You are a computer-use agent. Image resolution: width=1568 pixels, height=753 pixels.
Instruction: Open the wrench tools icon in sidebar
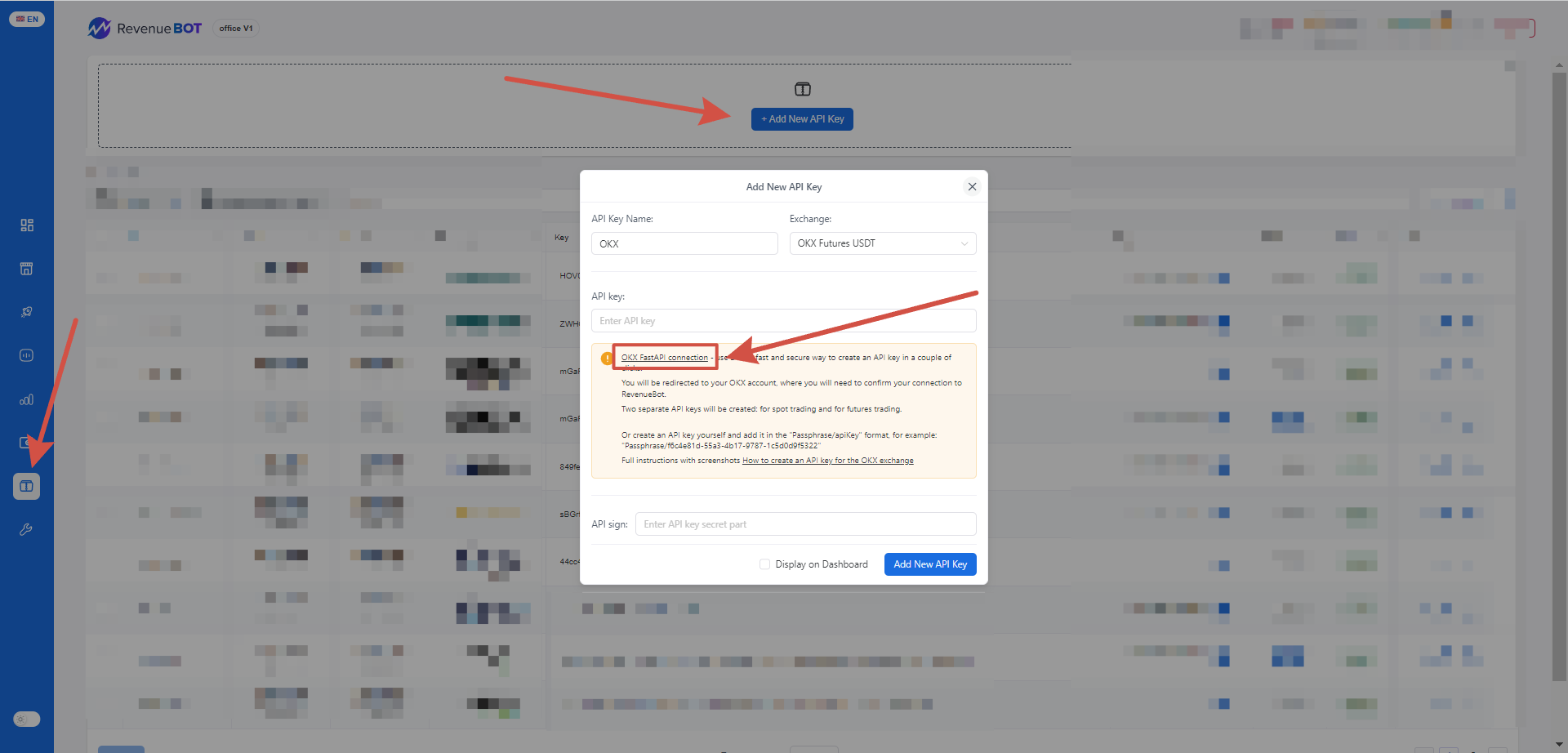click(x=27, y=529)
